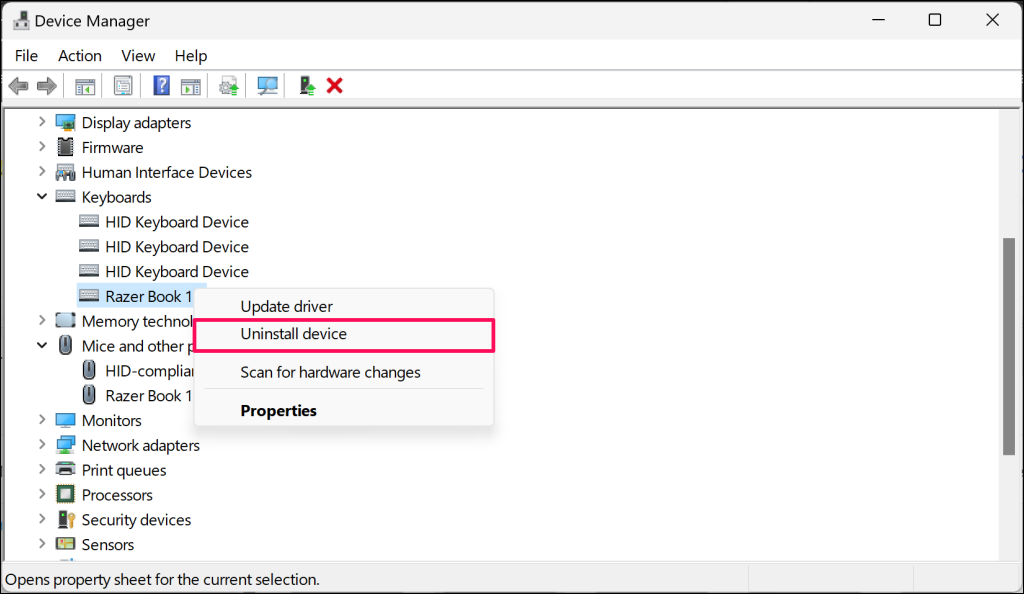The image size is (1024, 594).
Task: Click the Back arrow in the toolbar
Action: [18, 86]
